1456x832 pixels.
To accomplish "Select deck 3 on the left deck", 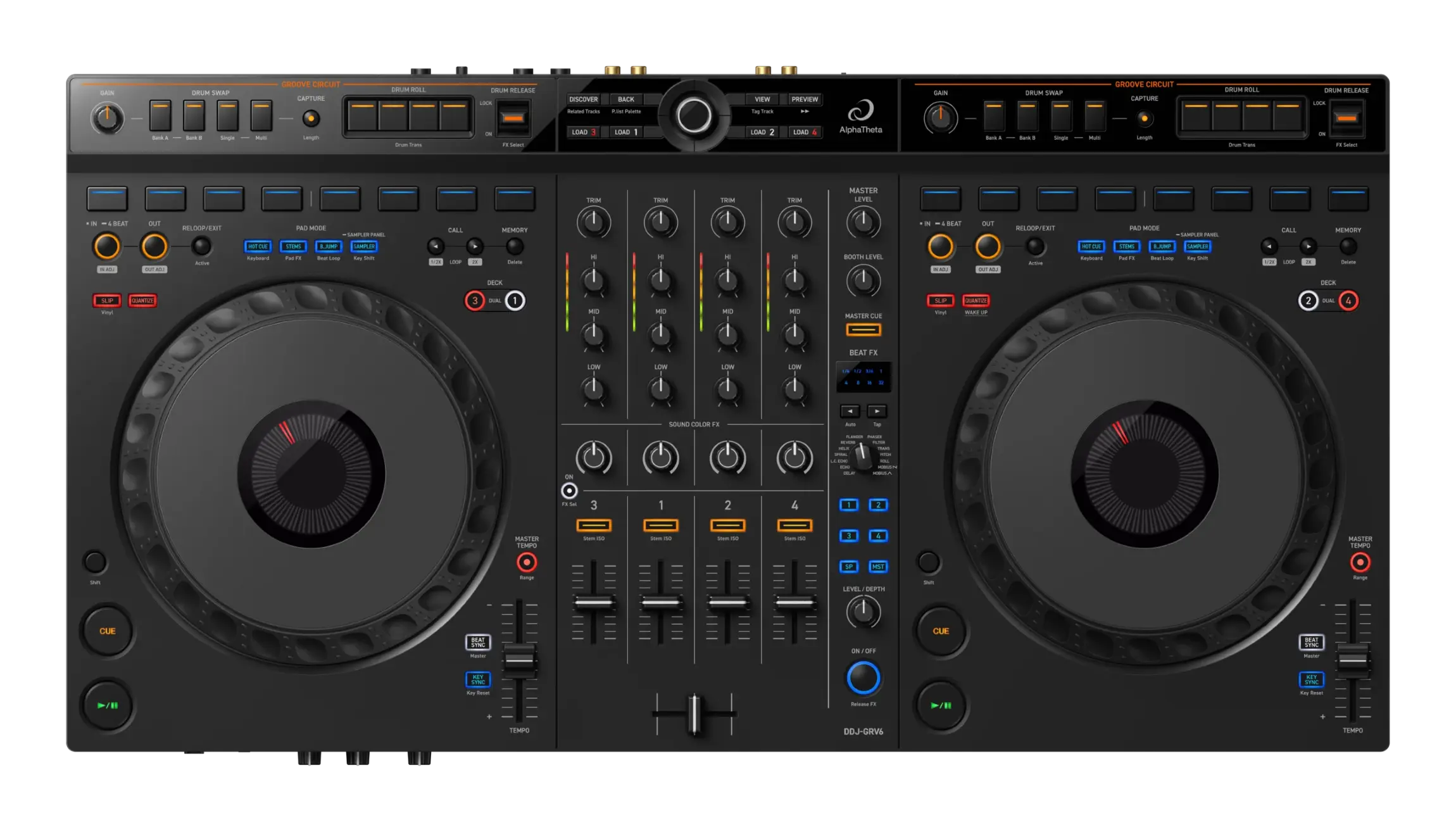I will tap(475, 301).
